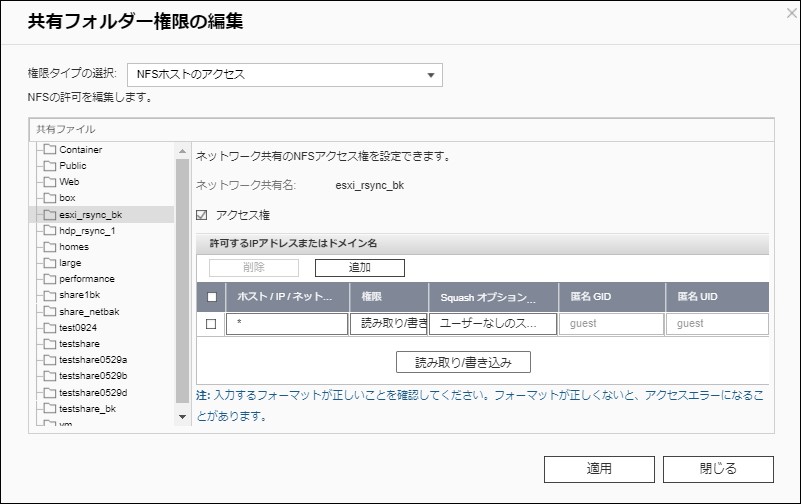801x504 pixels.
Task: Select testshare0529a in the folder tree
Action: (x=92, y=359)
